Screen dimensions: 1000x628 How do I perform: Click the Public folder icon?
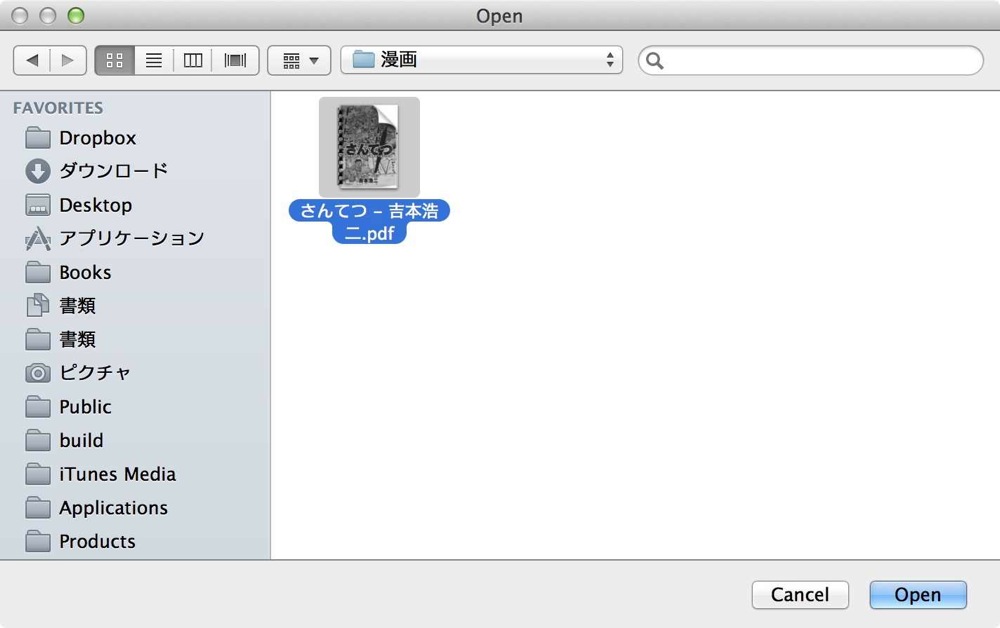coord(38,407)
